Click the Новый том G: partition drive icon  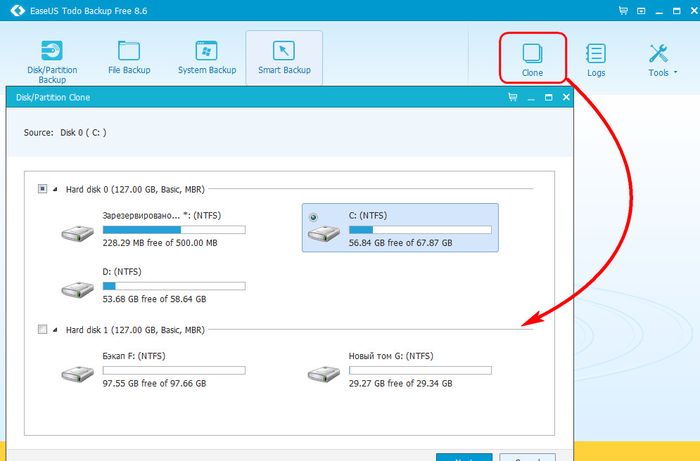pyautogui.click(x=323, y=375)
